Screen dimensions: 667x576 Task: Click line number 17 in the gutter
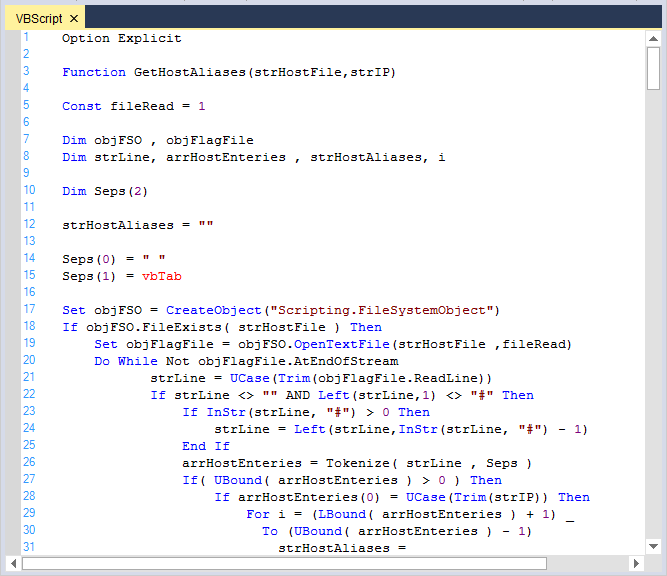click(29, 309)
